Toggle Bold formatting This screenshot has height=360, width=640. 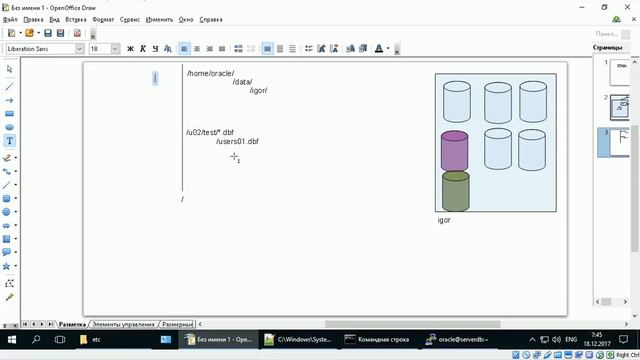pos(130,49)
